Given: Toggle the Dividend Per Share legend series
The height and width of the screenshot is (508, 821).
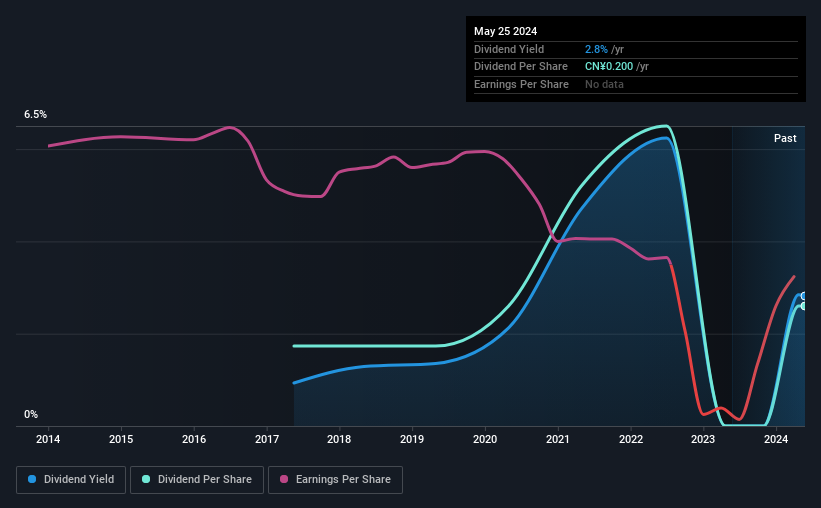Looking at the screenshot, I should [197, 480].
